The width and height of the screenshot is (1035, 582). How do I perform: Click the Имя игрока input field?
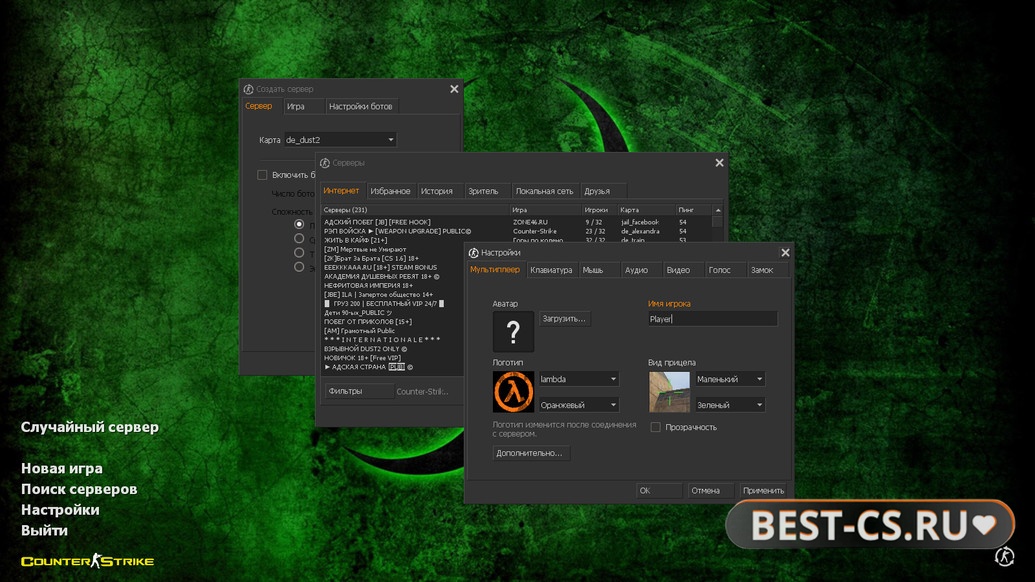(712, 319)
